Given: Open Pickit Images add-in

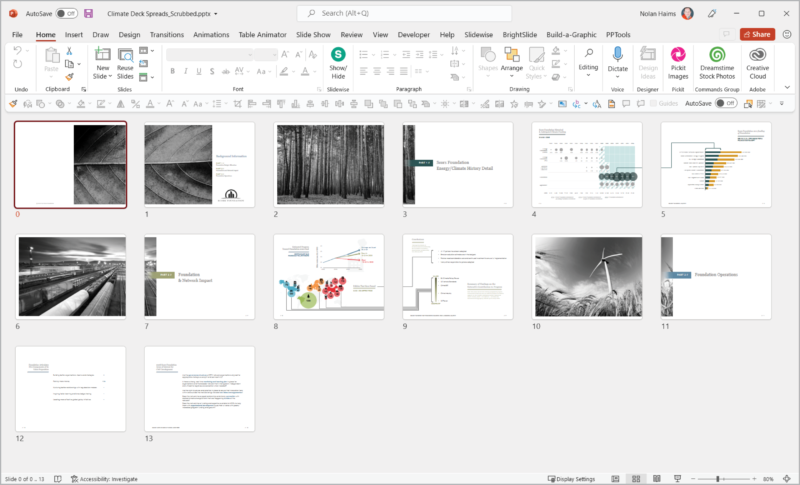Looking at the screenshot, I should 678,54.
